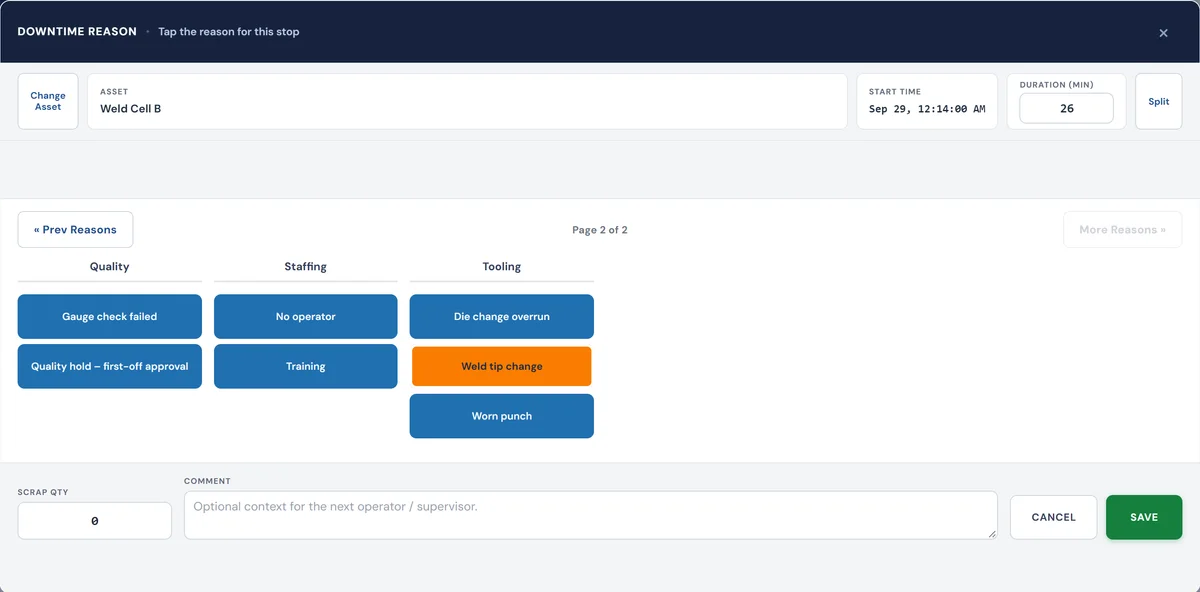Click the disabled More Reasons button
Viewport: 1200px width, 592px height.
pos(1122,230)
